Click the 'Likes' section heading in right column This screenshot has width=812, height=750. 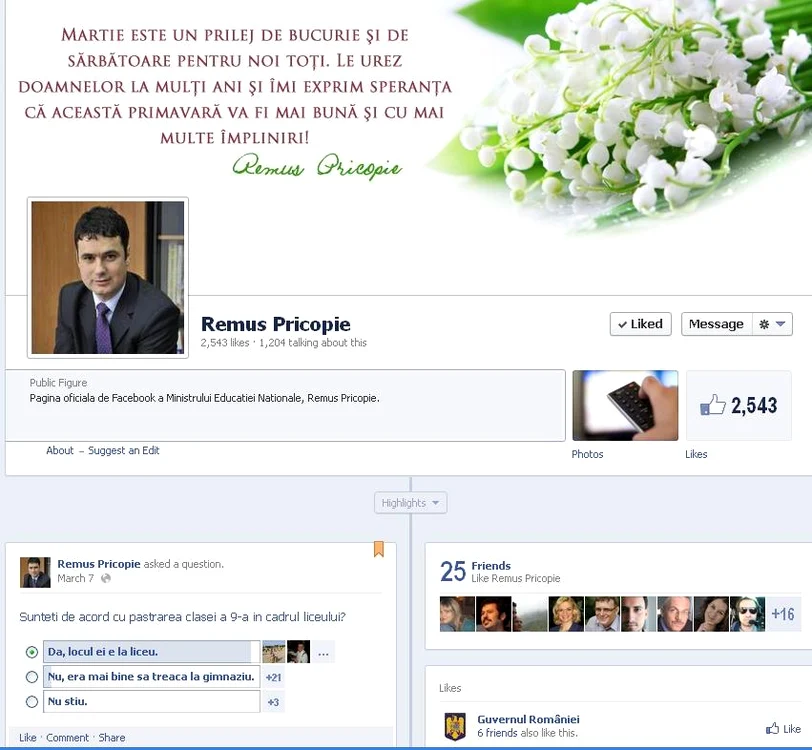point(450,688)
